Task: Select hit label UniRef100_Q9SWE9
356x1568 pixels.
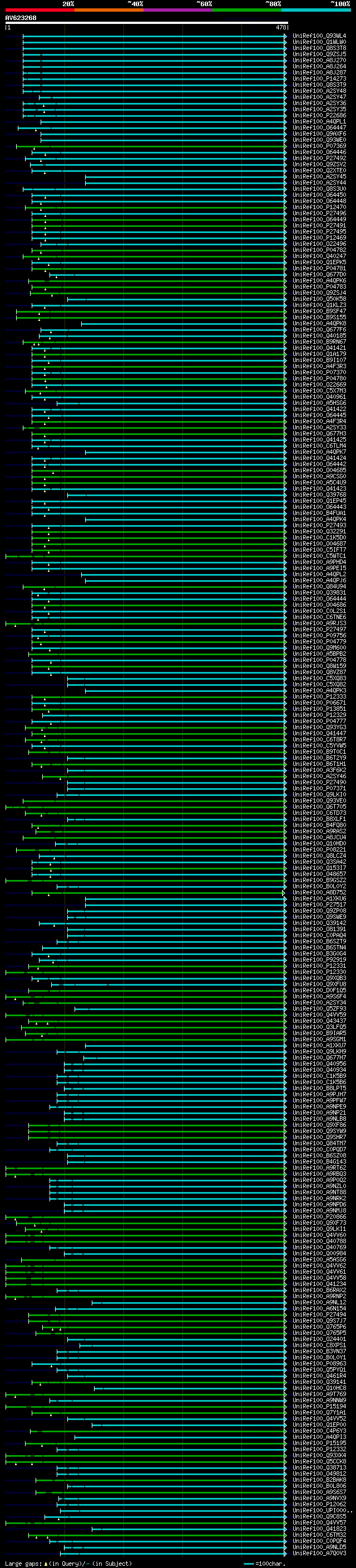Action: point(319,917)
